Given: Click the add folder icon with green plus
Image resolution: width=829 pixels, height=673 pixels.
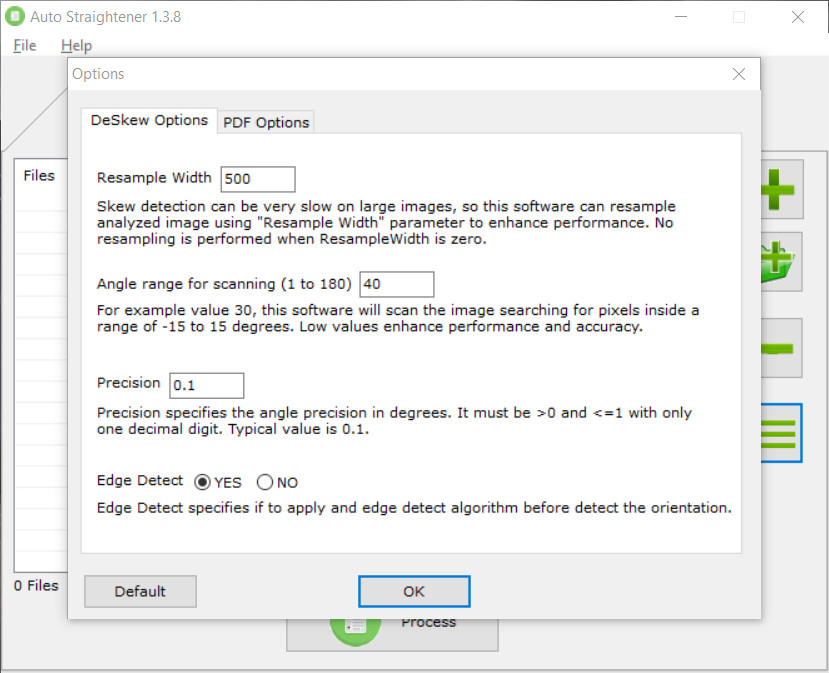Looking at the screenshot, I should (781, 262).
